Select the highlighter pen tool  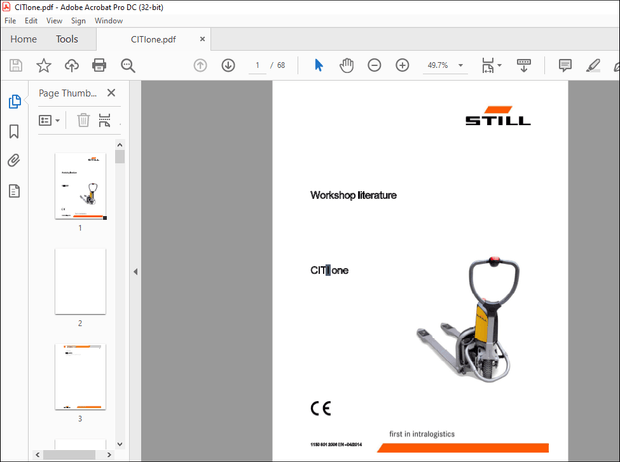pyautogui.click(x=593, y=65)
